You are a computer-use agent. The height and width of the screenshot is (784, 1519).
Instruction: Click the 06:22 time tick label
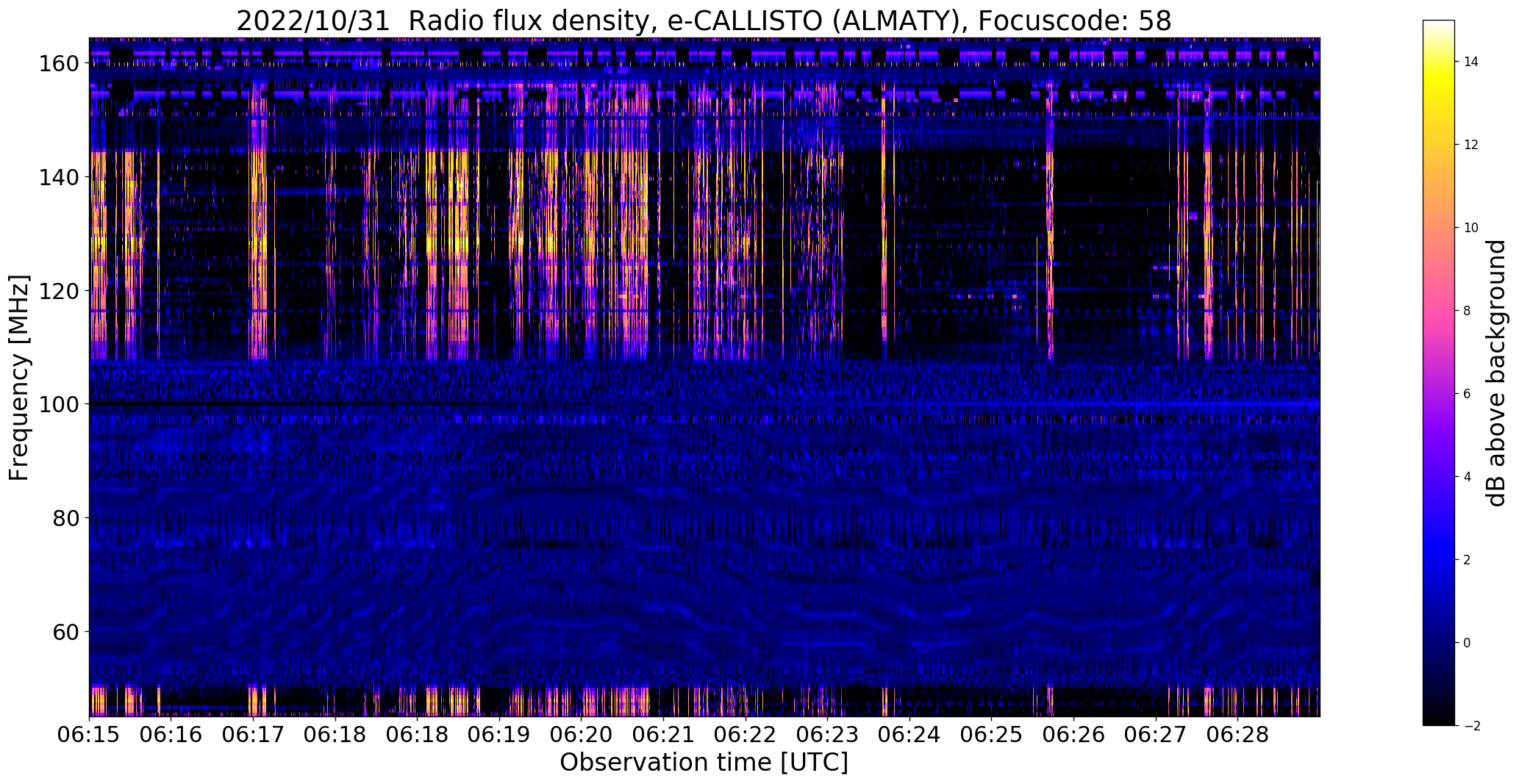746,736
